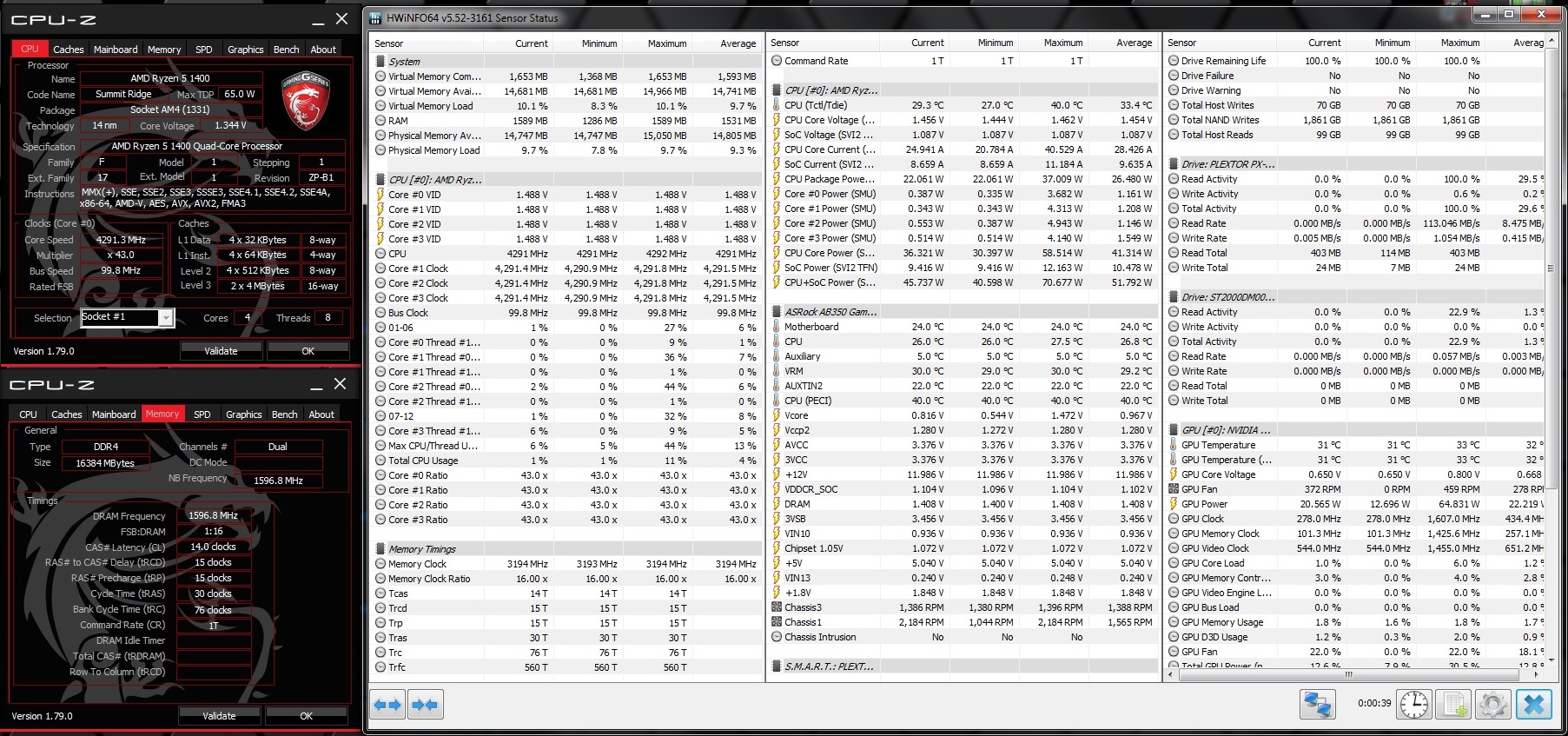Click the Motherboard temperature thermometer icon
1568x736 pixels.
tap(777, 327)
